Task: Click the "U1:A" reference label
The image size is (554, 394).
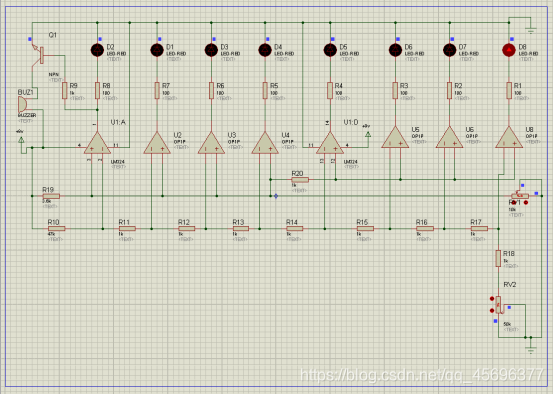Action: pyautogui.click(x=118, y=122)
